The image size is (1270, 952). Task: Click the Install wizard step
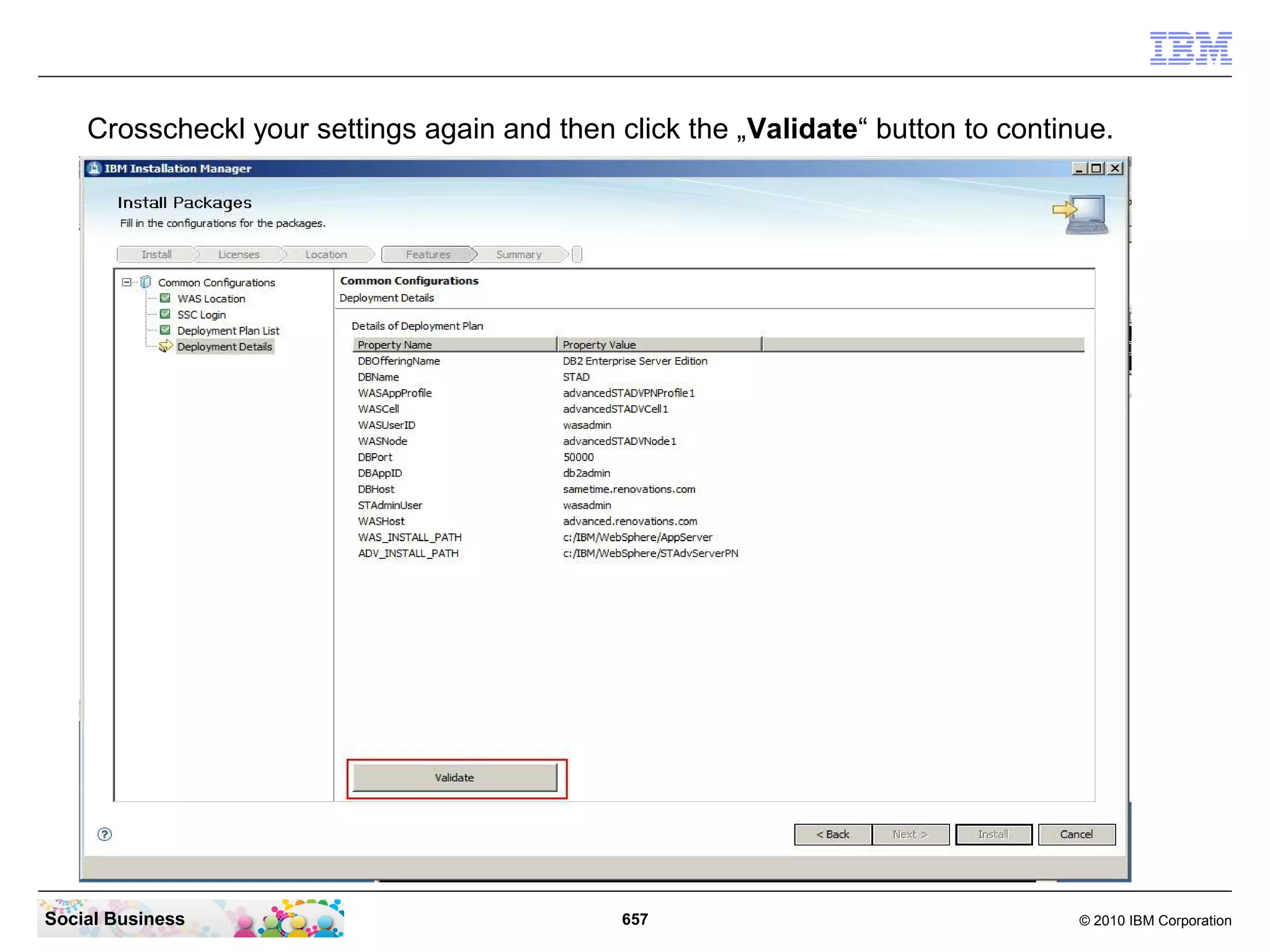click(x=157, y=255)
